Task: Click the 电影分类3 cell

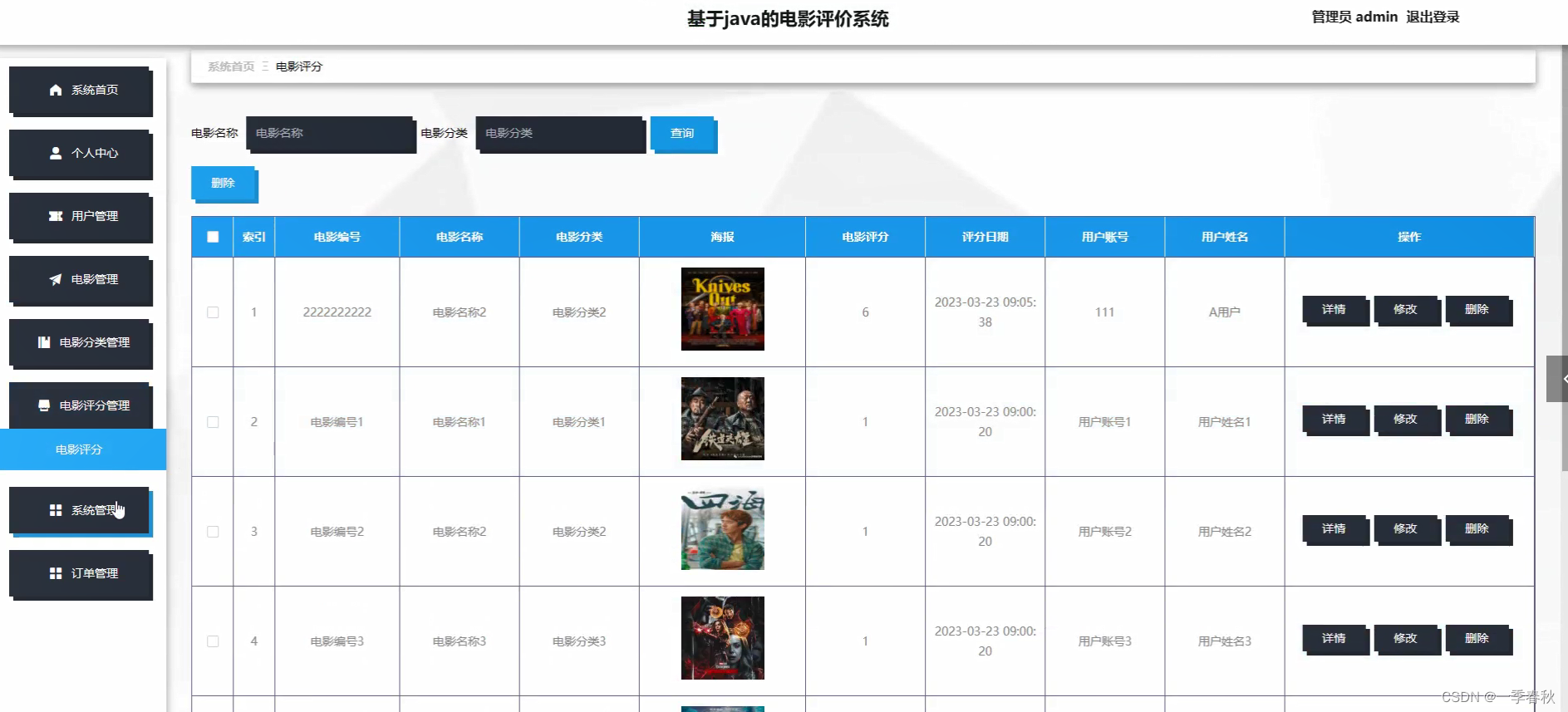Action: click(x=579, y=641)
